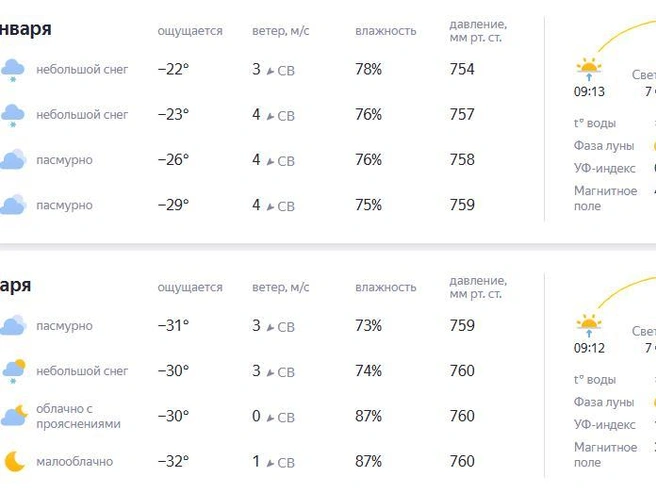The image size is (656, 493).
Task: Click the crescent moon малооблачно icon
Action: 15,461
